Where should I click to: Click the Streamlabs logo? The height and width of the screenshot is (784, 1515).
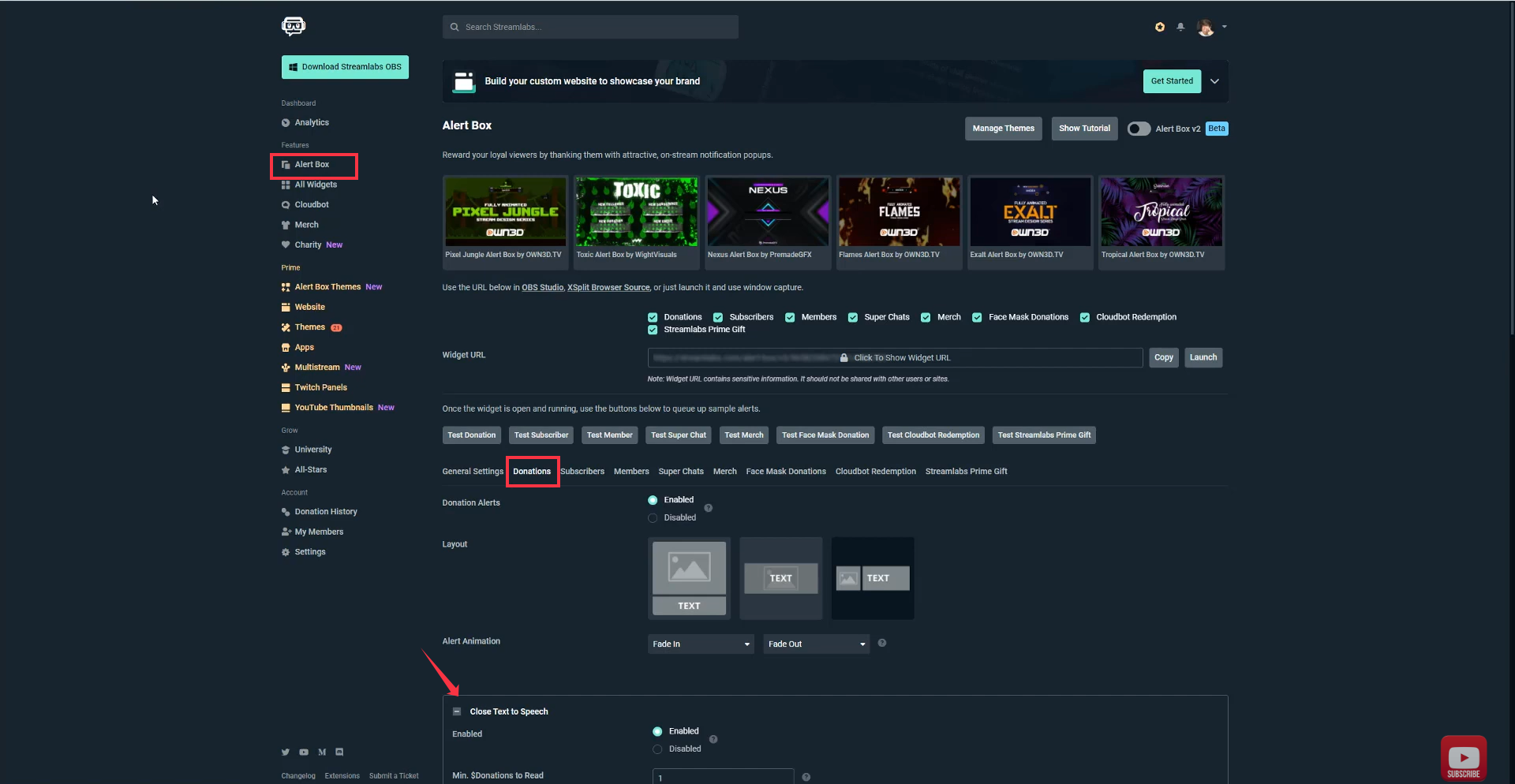tap(293, 26)
